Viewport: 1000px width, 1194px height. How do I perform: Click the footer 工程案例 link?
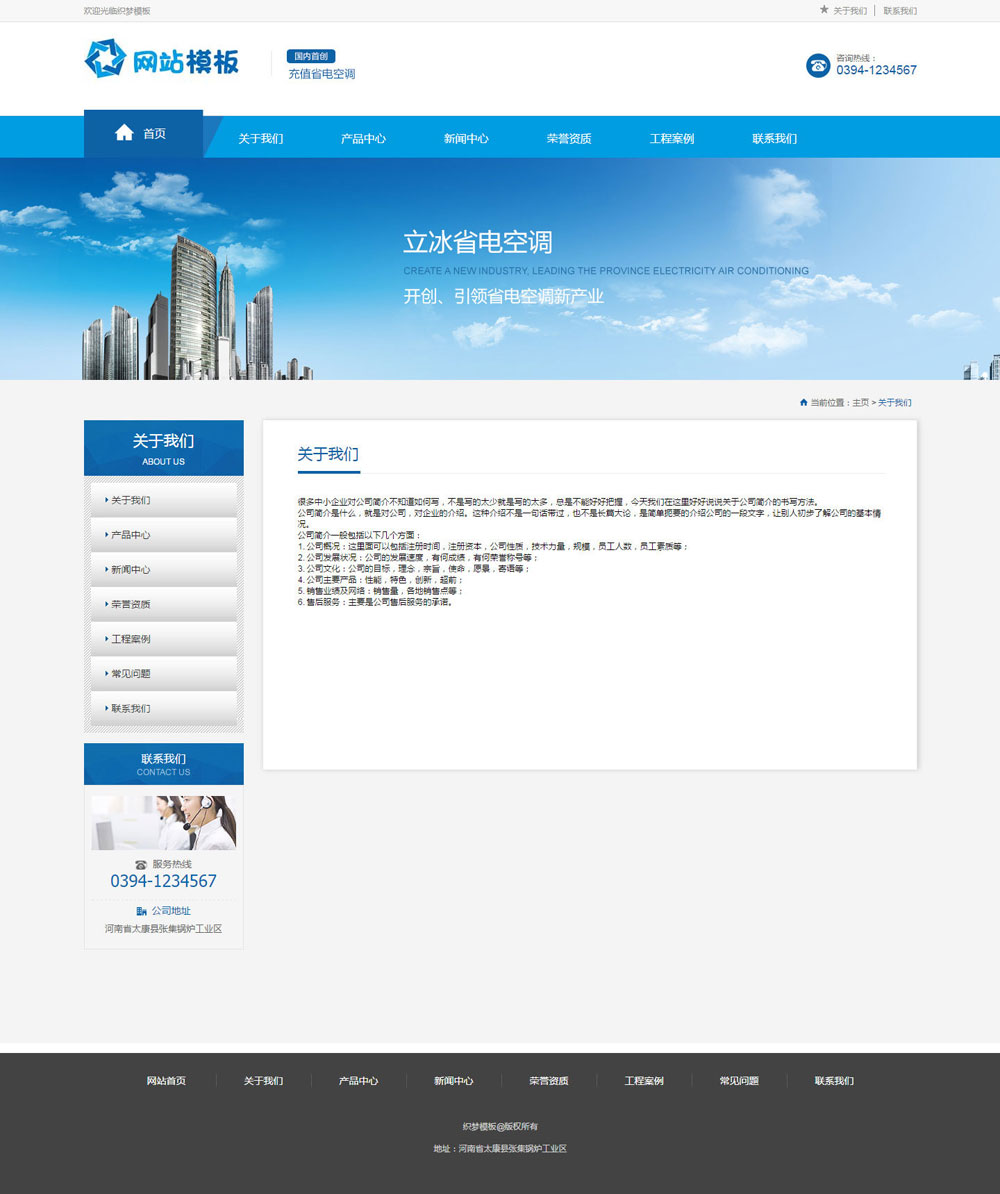pos(644,1081)
